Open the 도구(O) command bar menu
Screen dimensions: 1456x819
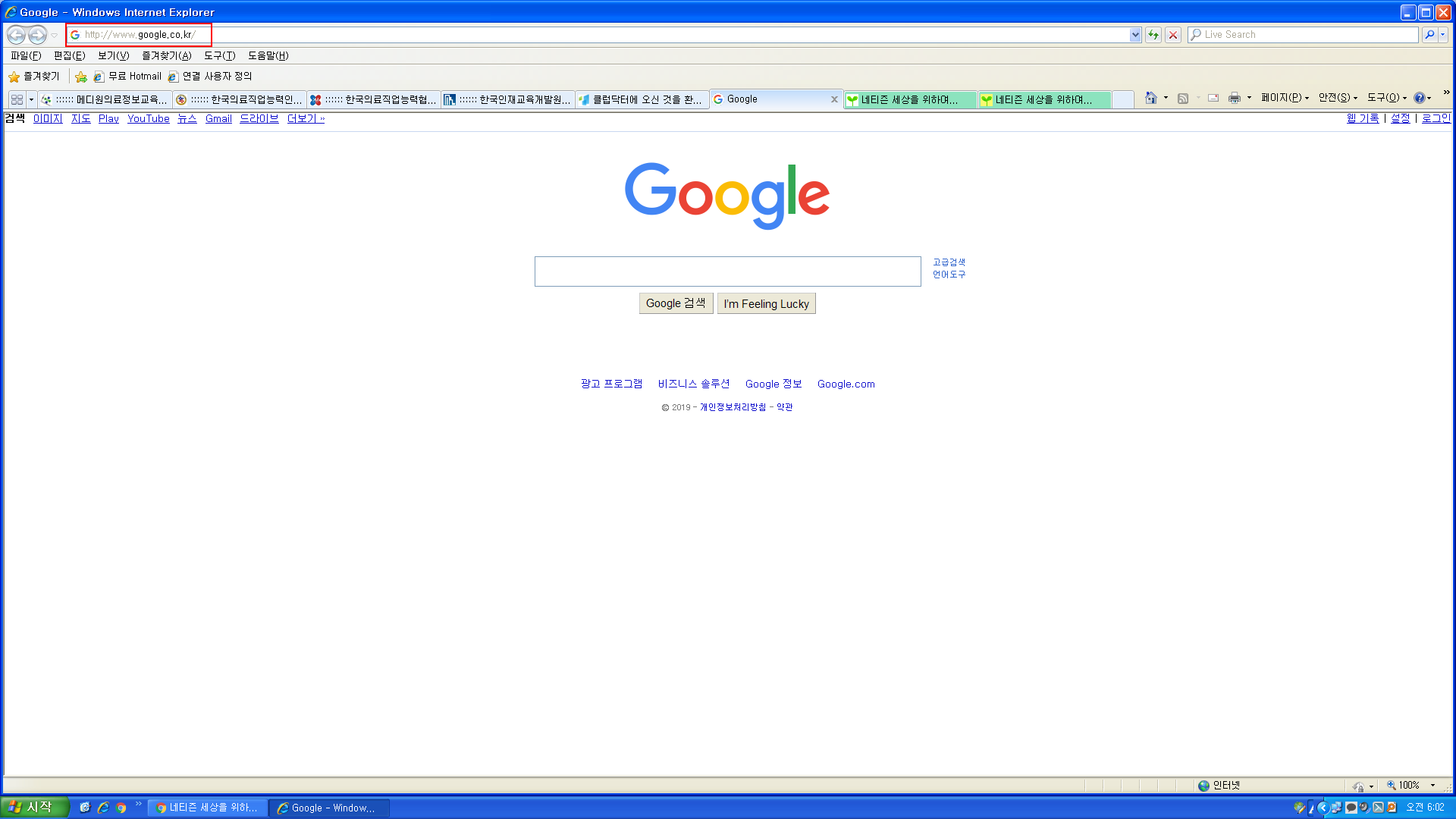[1387, 98]
